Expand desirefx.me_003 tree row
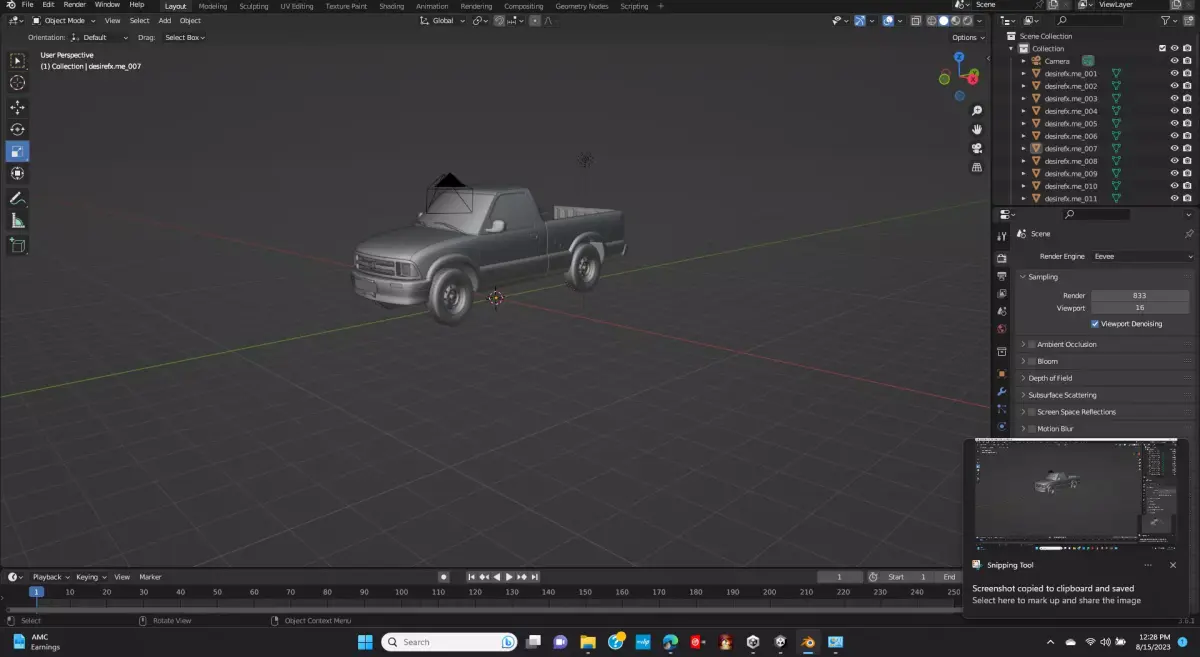 click(x=1023, y=98)
